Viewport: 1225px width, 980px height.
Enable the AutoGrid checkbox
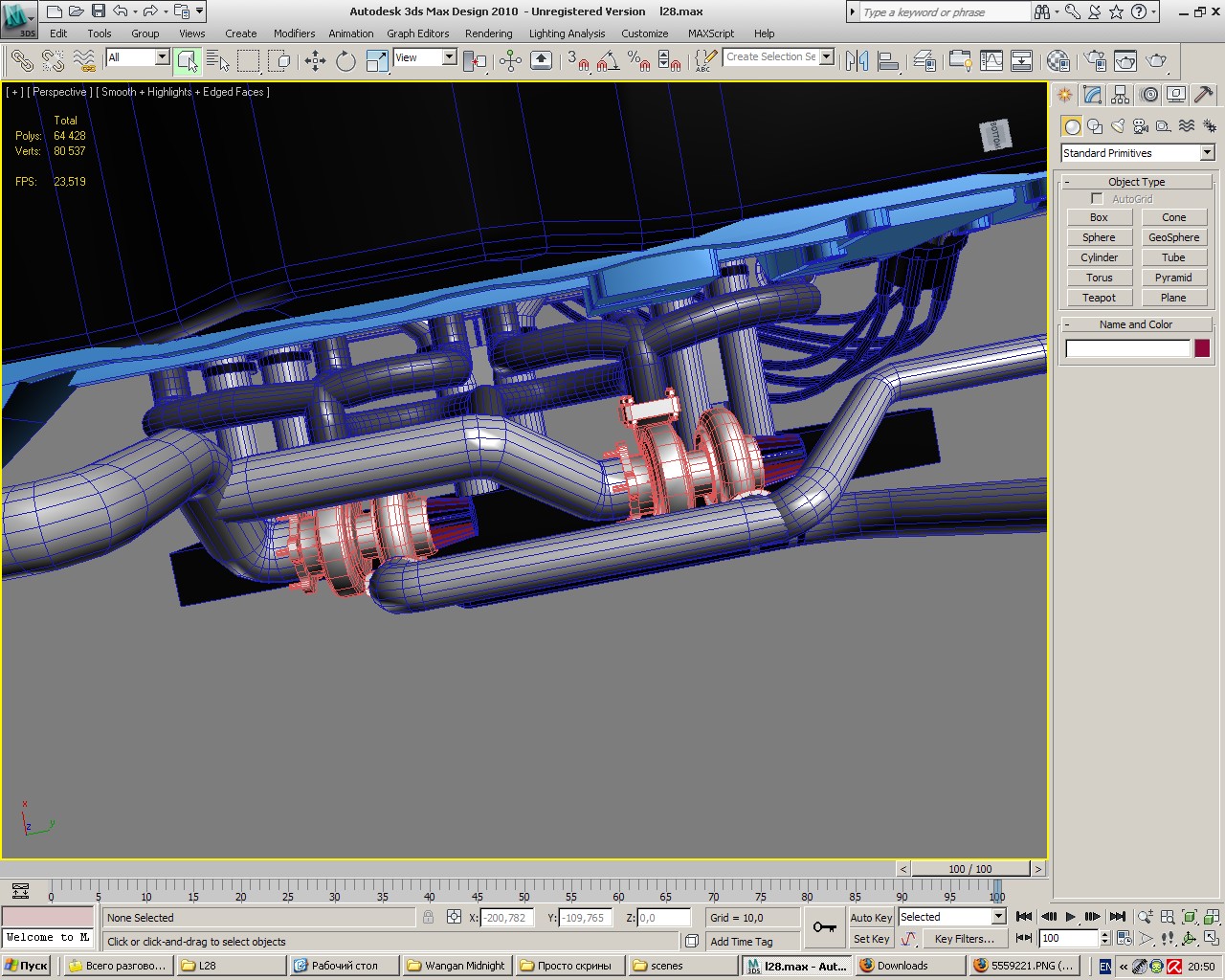1097,199
